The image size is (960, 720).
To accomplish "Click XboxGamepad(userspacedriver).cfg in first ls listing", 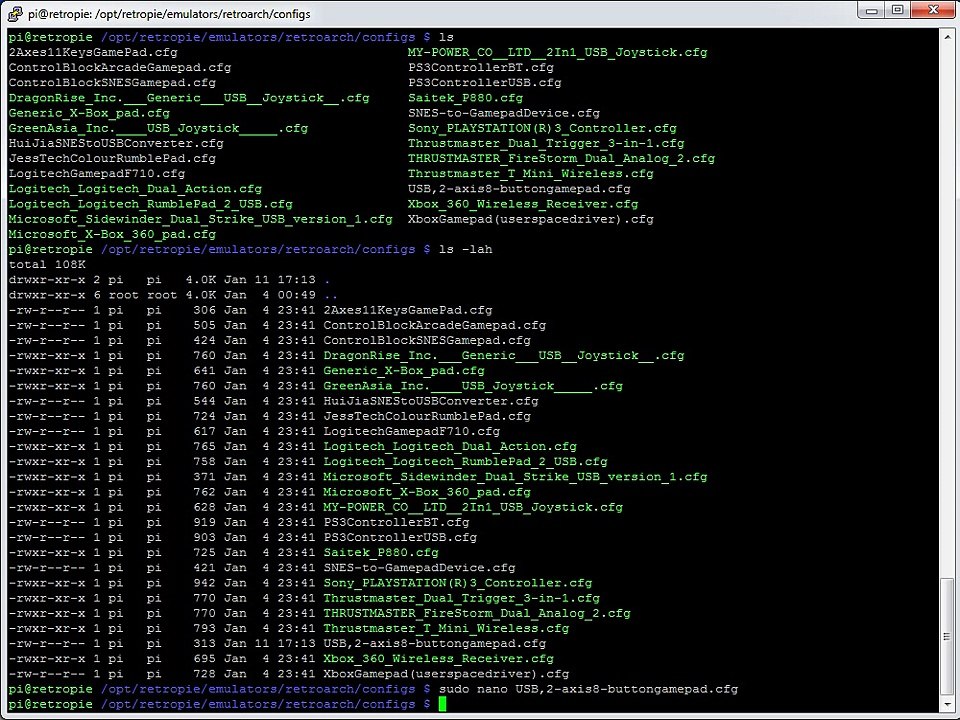I will 531,219.
